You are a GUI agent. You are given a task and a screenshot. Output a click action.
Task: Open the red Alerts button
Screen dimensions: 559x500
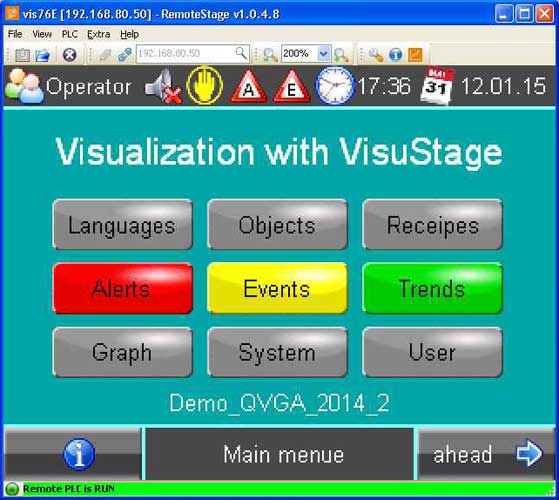click(x=123, y=288)
